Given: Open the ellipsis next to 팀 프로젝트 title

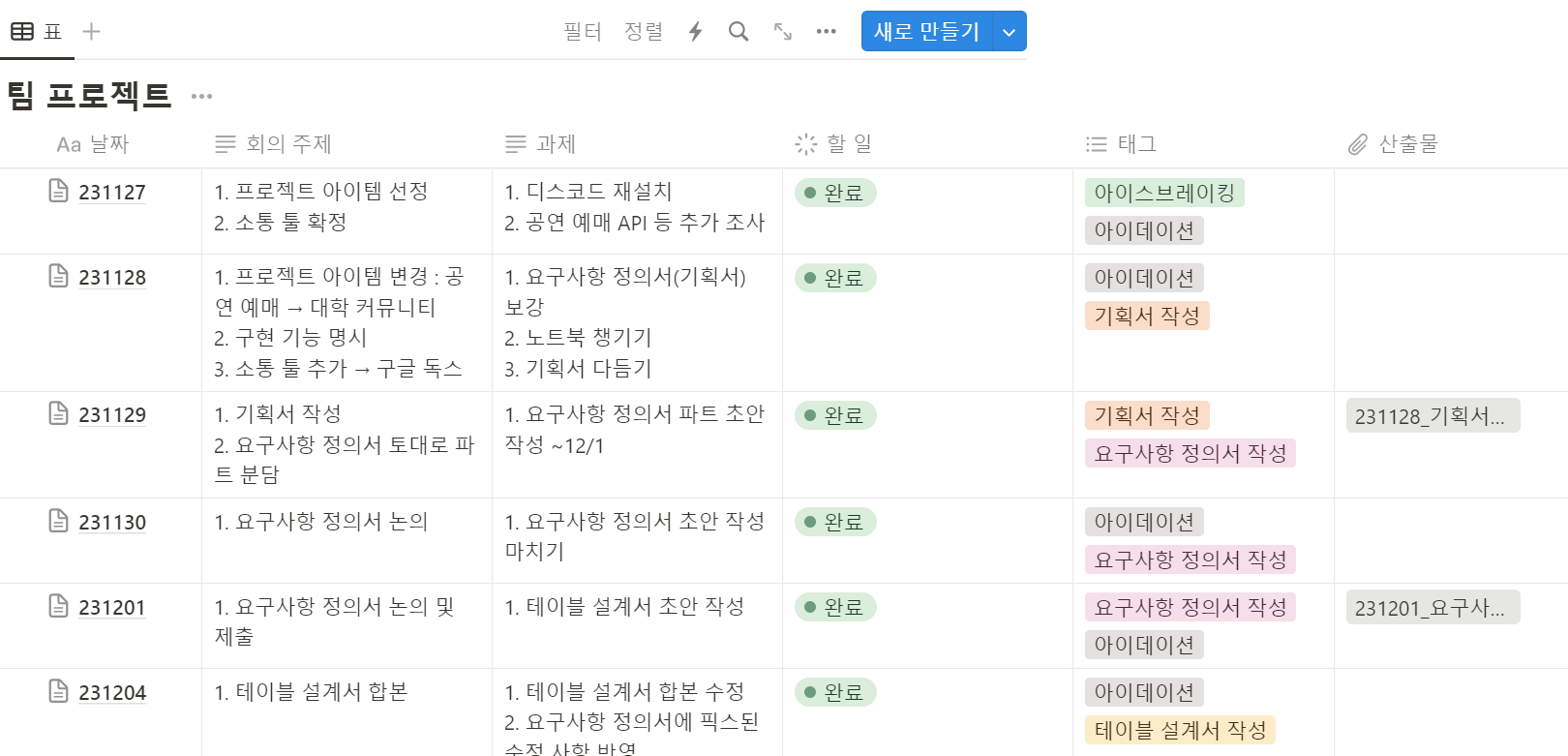Looking at the screenshot, I should [201, 96].
